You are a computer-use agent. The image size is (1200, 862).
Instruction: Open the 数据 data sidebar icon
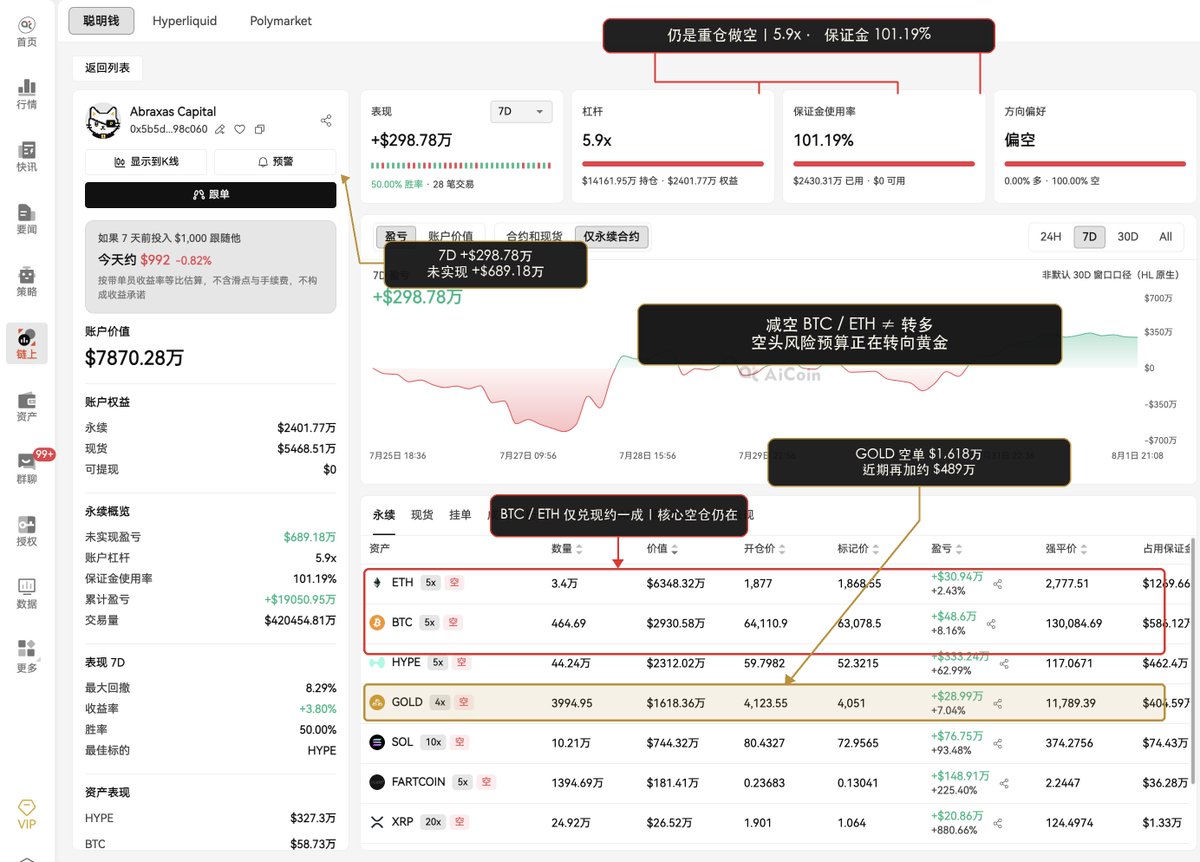coord(27,593)
